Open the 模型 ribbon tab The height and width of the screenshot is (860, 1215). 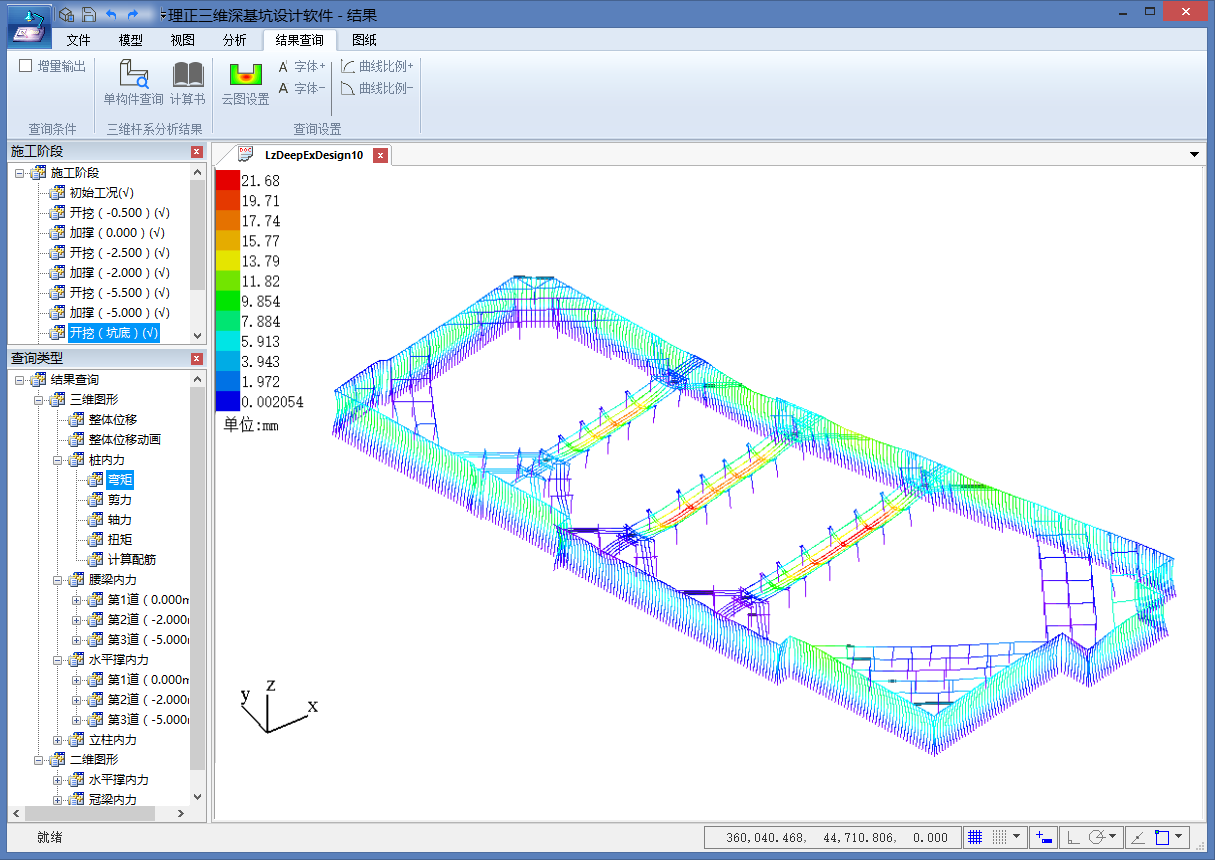pos(130,40)
